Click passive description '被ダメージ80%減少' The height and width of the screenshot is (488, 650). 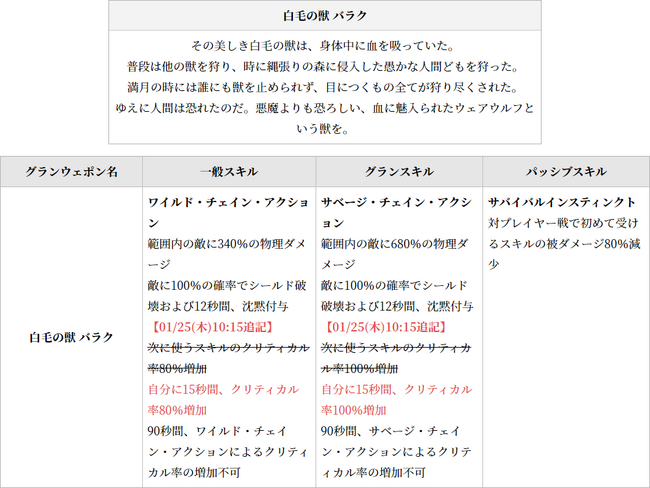click(565, 254)
